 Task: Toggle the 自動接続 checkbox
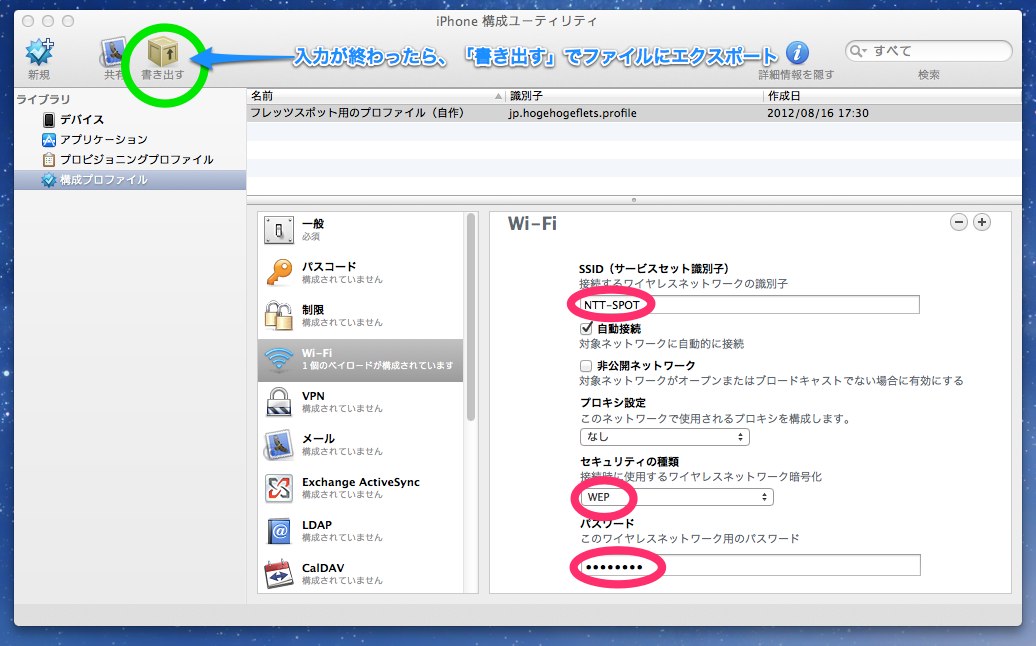click(x=586, y=328)
